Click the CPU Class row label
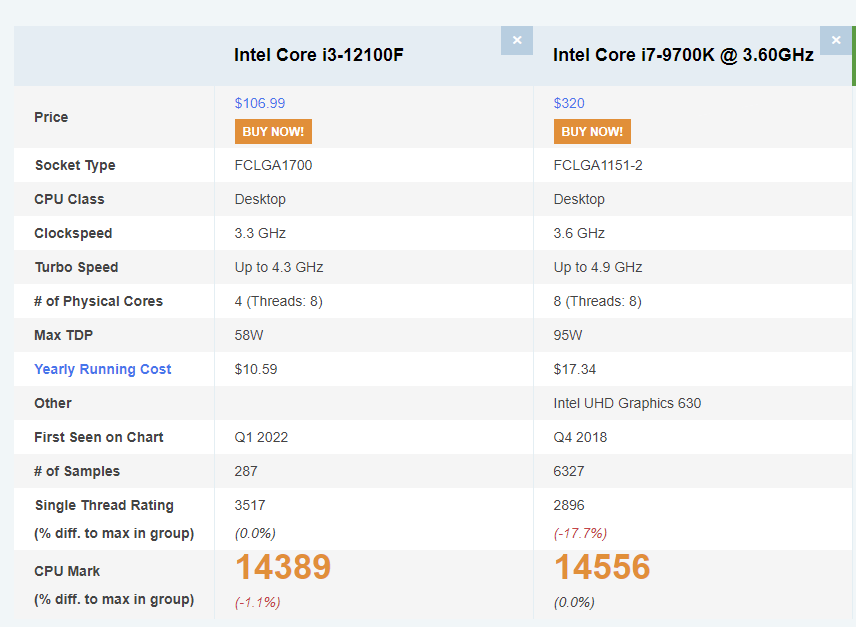 coord(69,199)
